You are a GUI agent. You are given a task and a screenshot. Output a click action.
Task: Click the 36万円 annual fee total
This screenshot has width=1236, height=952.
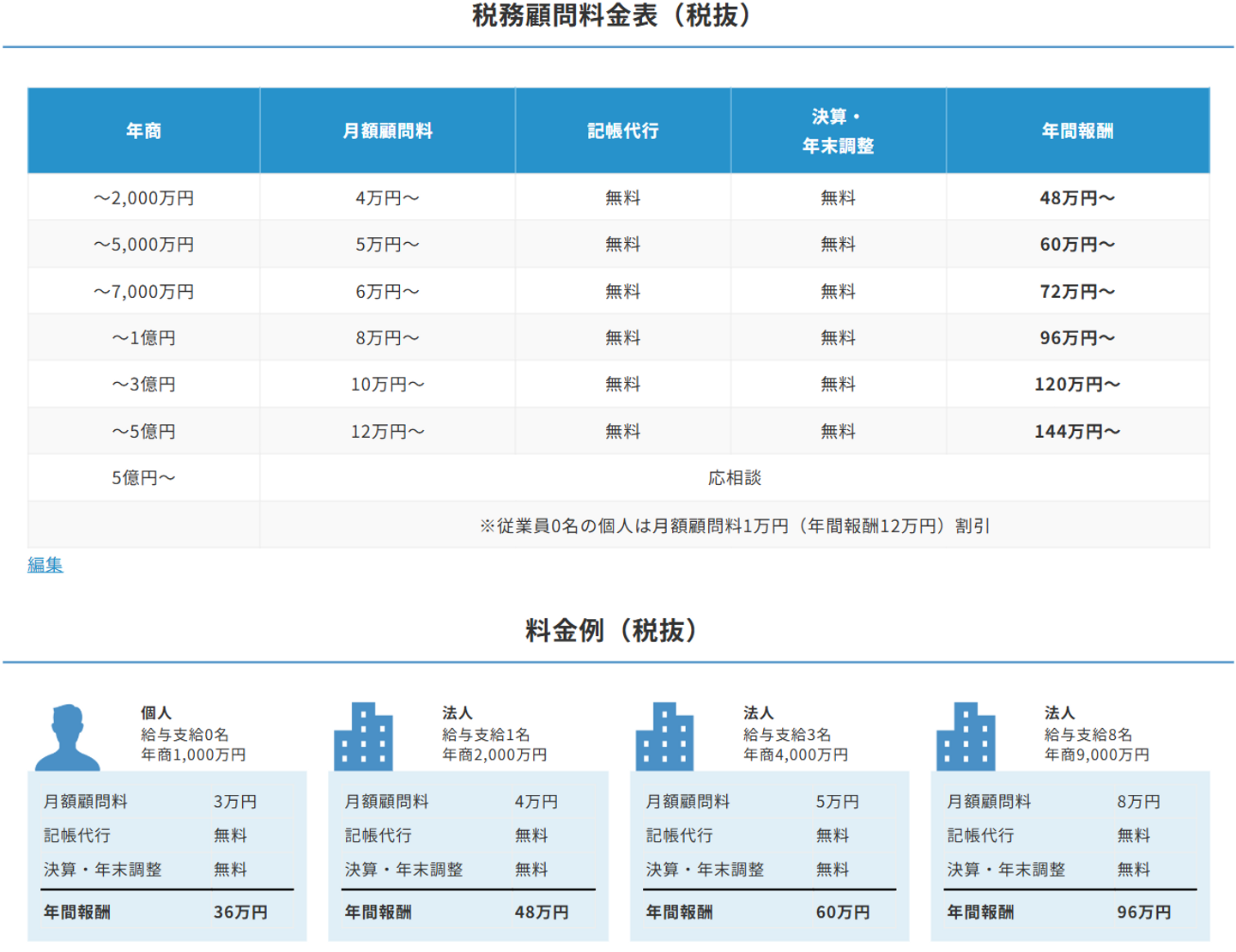pyautogui.click(x=241, y=913)
